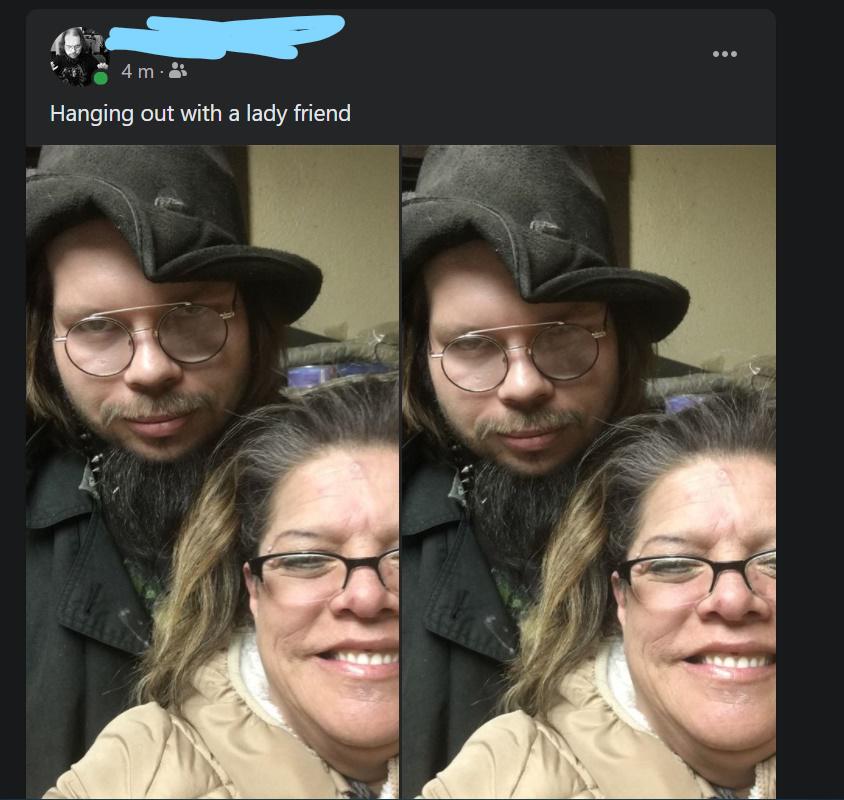This screenshot has width=844, height=800.
Task: Click the divider between the two photos
Action: (x=400, y=472)
